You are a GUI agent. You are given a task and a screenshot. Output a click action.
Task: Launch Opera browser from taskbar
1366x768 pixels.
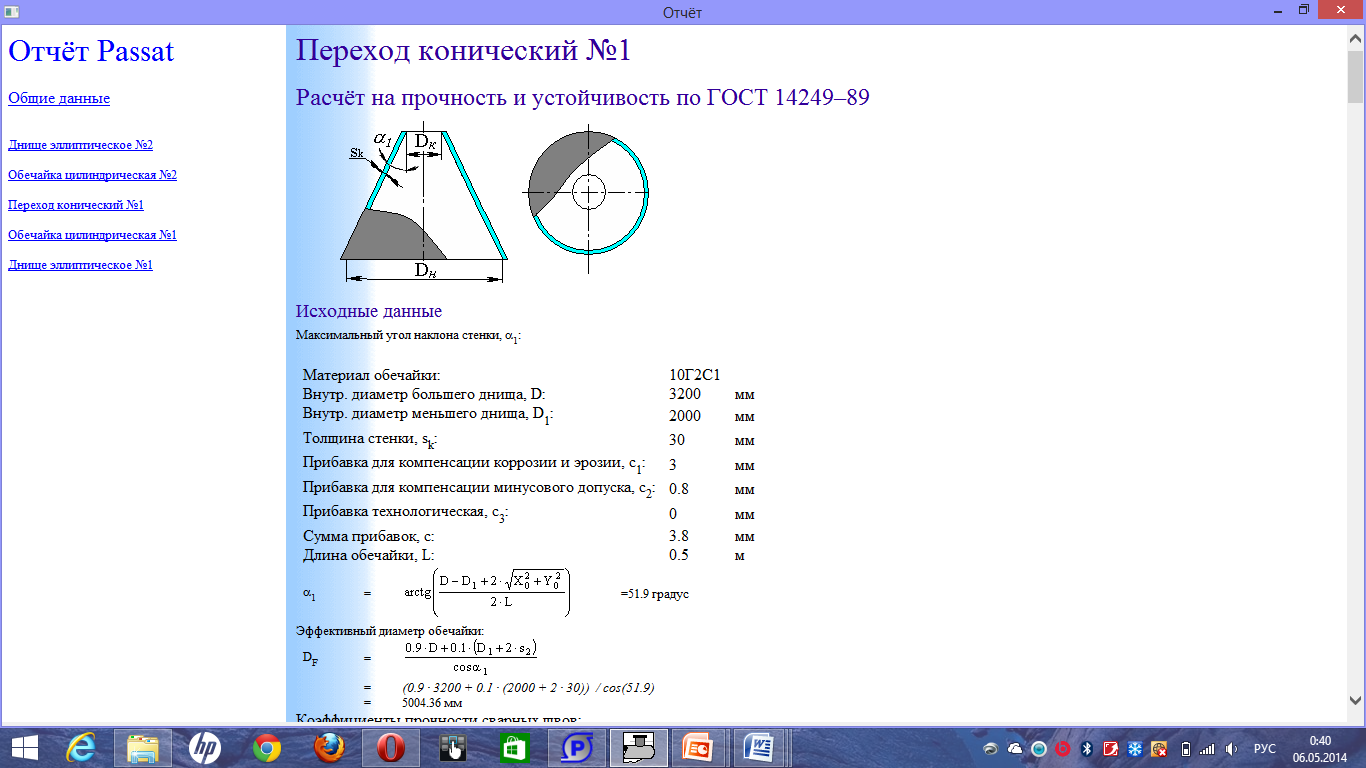tap(391, 748)
